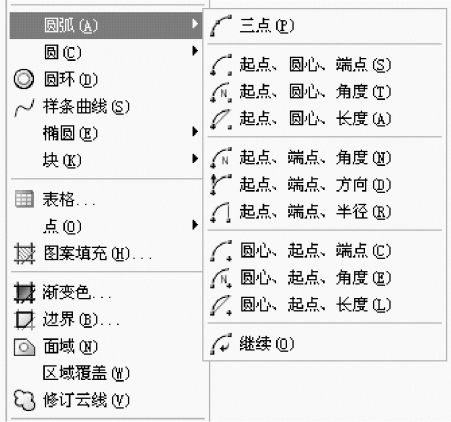Choose the 样条曲线 spline icon
This screenshot has width=451, height=422.
pos(24,107)
